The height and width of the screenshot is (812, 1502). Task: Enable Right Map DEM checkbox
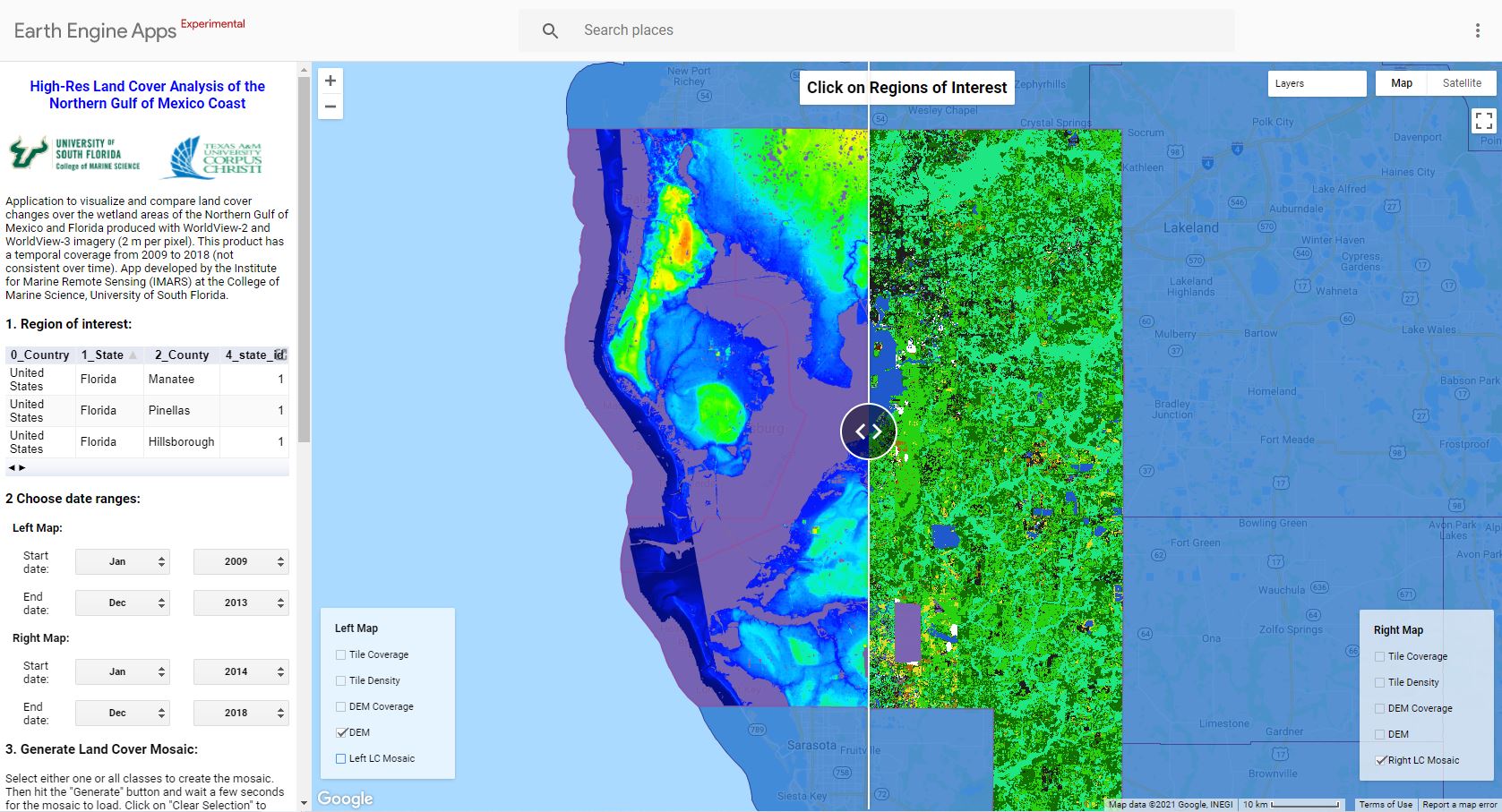(1379, 734)
